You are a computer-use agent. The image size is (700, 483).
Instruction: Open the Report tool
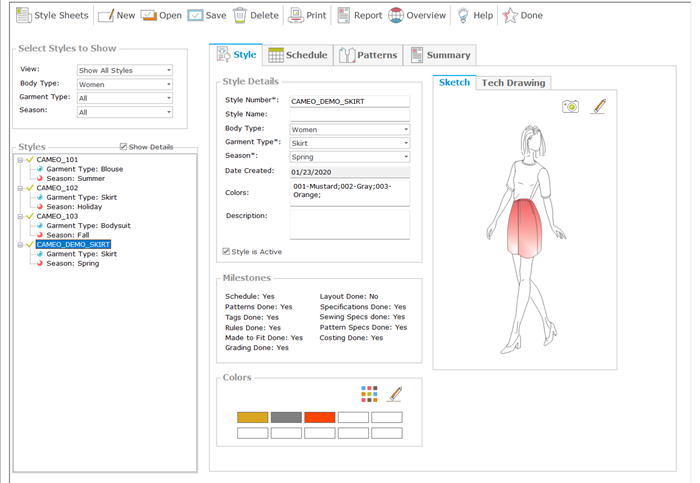point(360,15)
